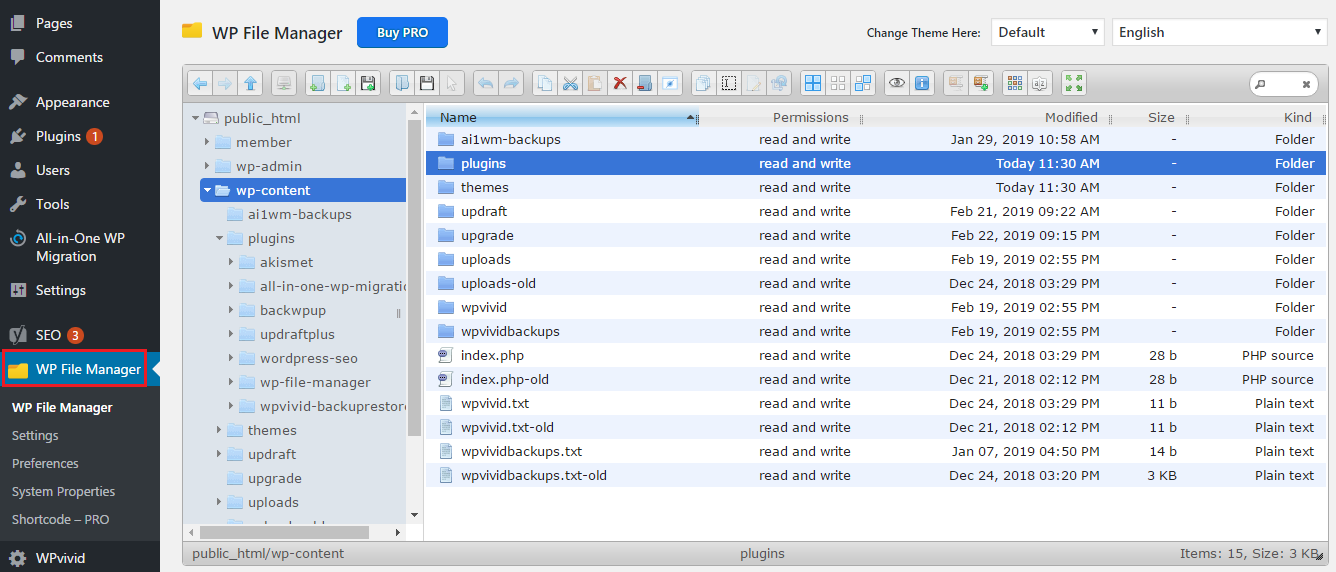Click the tree panel vertical scrollbar

(415, 279)
